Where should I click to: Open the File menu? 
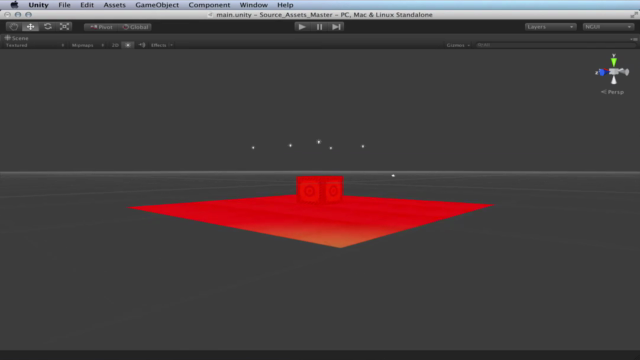[x=64, y=5]
